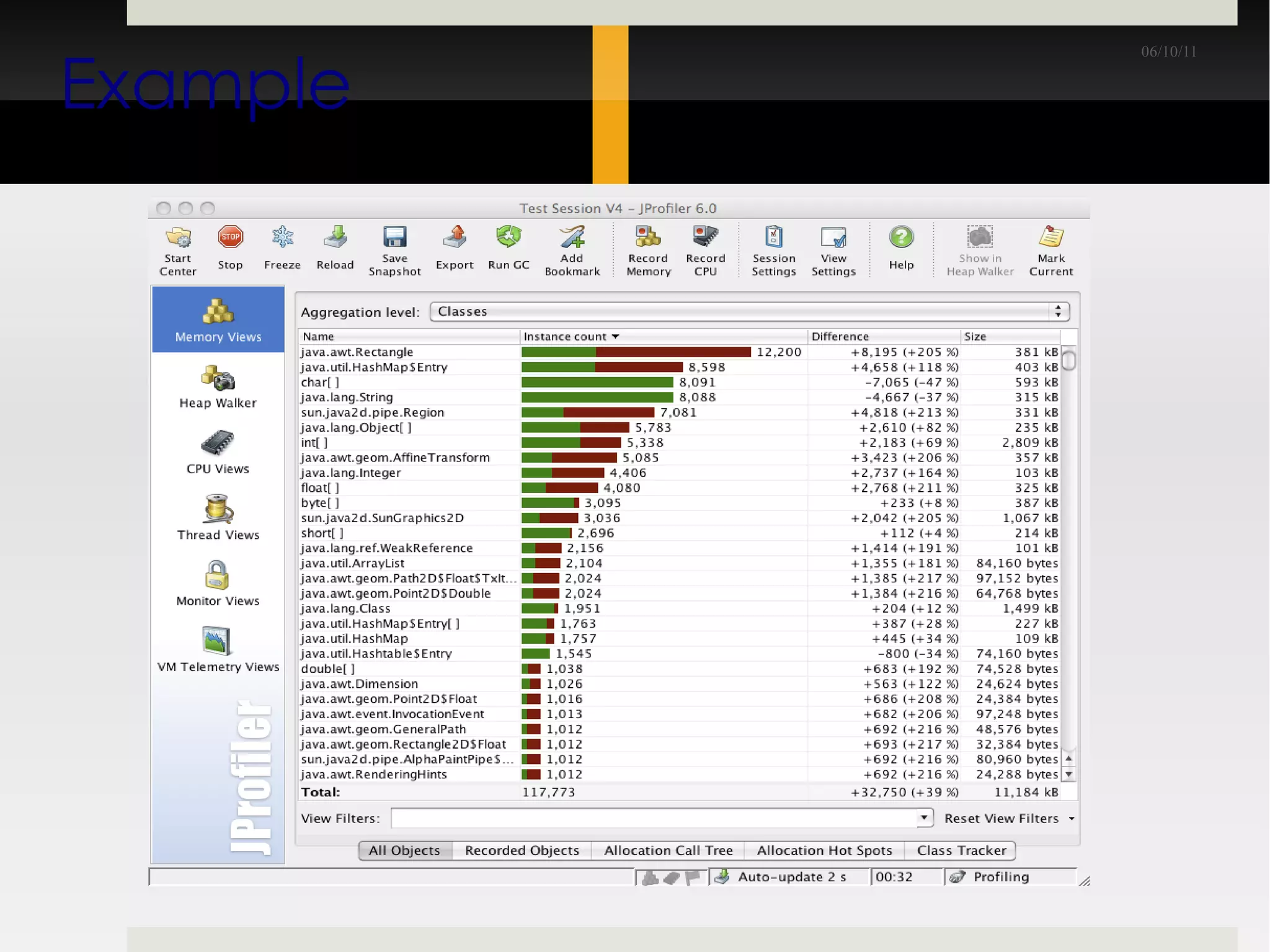Click into the View Filters text field
The height and width of the screenshot is (952, 1270).
coord(653,818)
